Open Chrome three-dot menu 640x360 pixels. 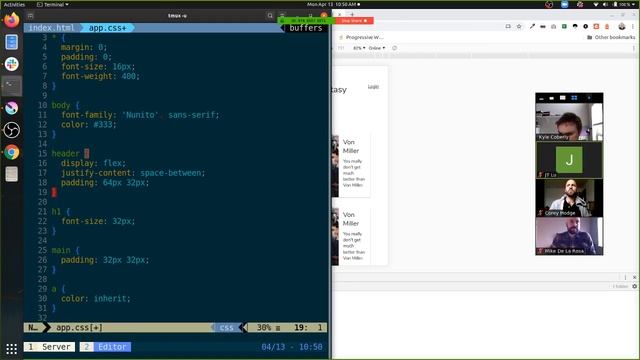click(x=633, y=27)
